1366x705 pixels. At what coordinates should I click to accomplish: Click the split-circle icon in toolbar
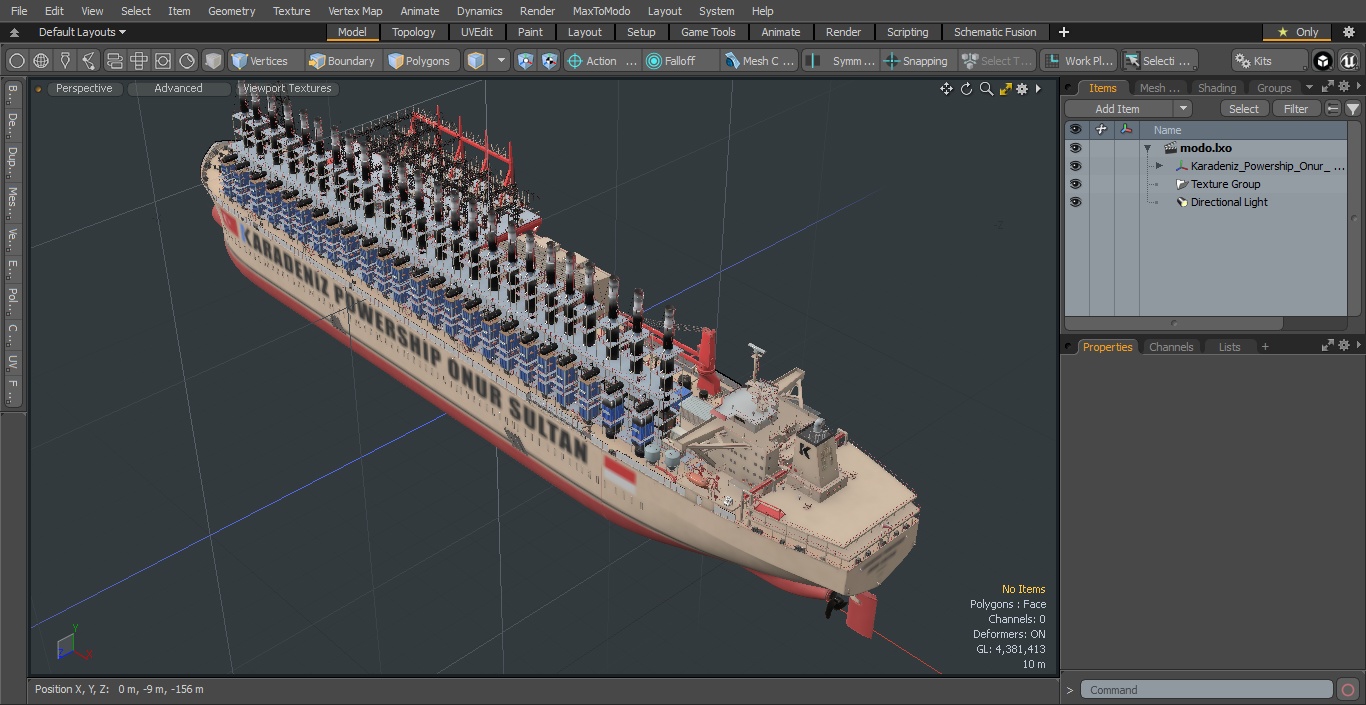point(187,61)
